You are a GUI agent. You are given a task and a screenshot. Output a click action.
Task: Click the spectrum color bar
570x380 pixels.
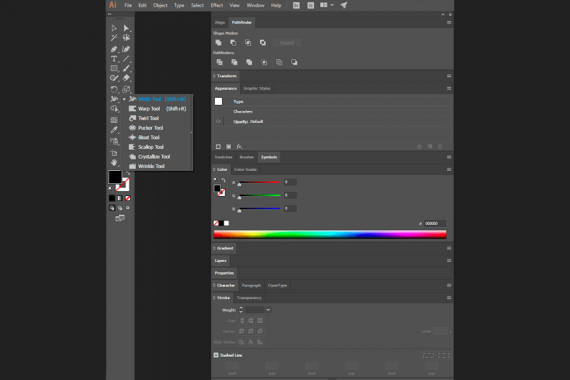coord(330,235)
